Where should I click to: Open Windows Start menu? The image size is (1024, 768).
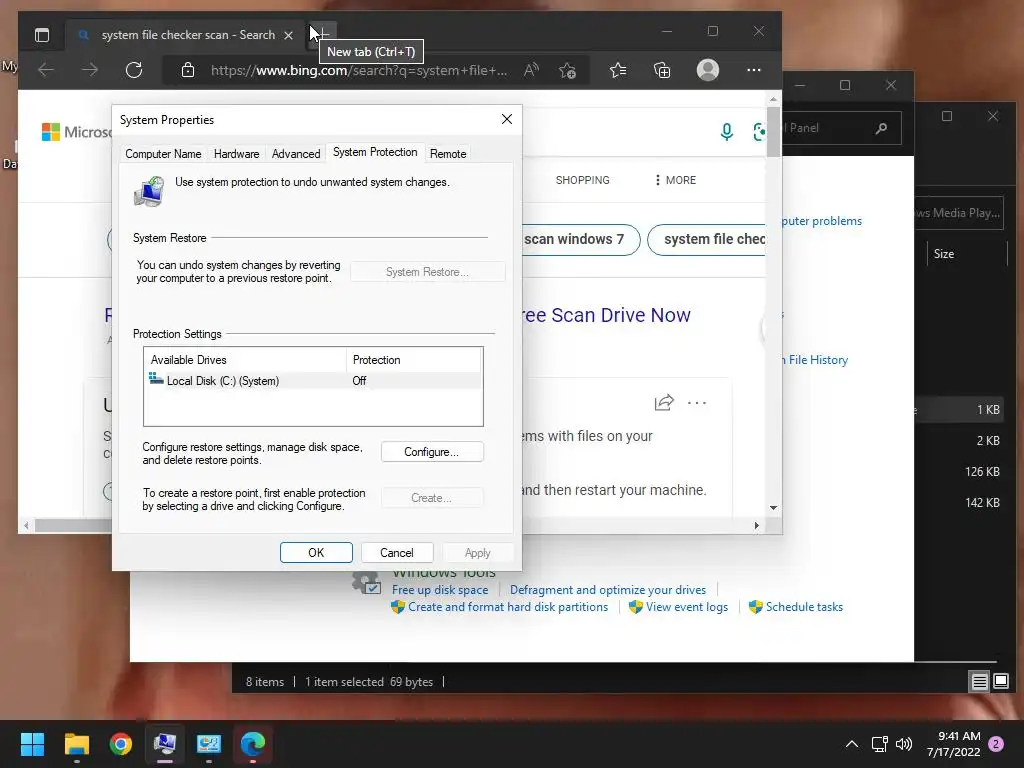[x=32, y=744]
